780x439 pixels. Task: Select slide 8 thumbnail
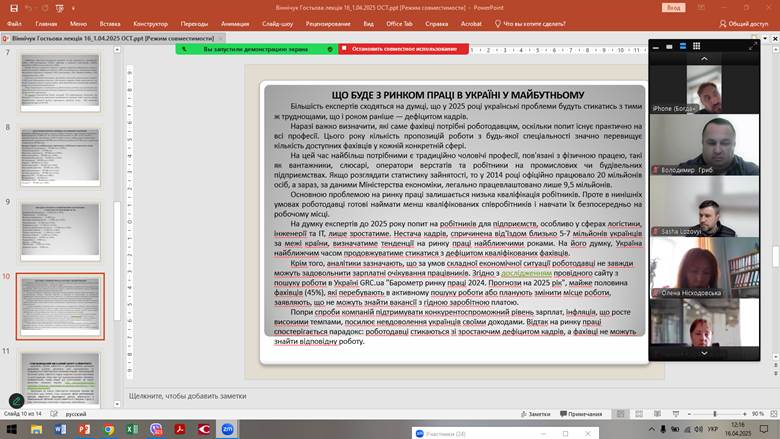(x=60, y=153)
